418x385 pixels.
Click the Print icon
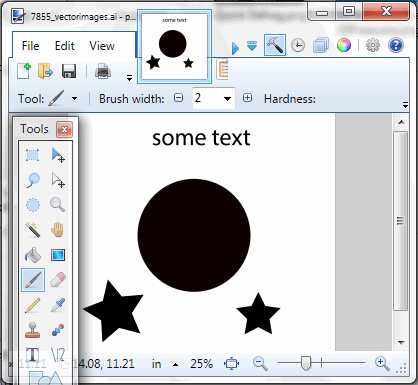click(103, 71)
